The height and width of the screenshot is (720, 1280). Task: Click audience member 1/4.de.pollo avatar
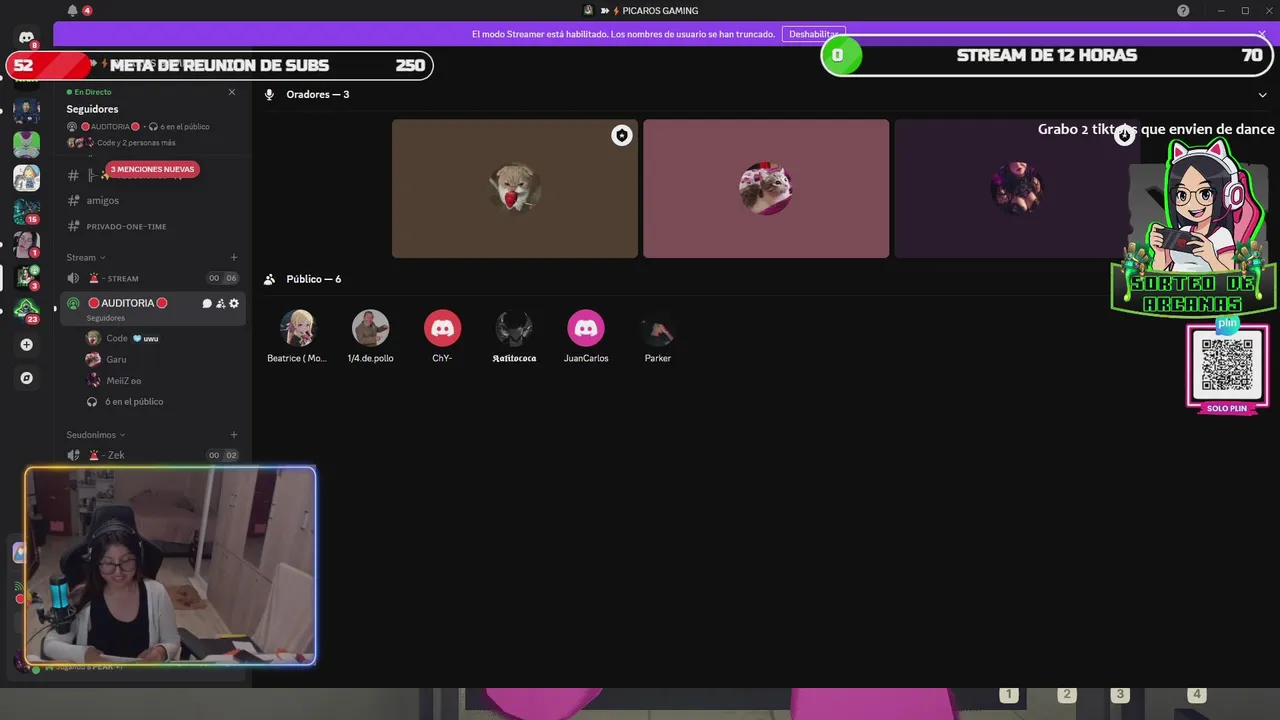[x=370, y=328]
